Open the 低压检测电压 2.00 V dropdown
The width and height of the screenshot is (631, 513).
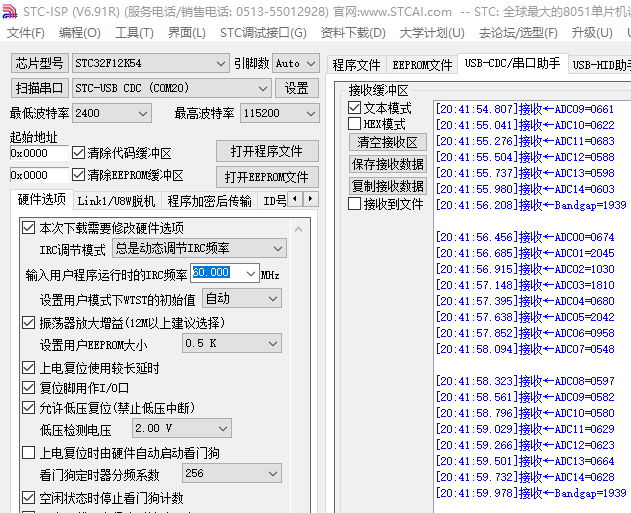point(182,429)
